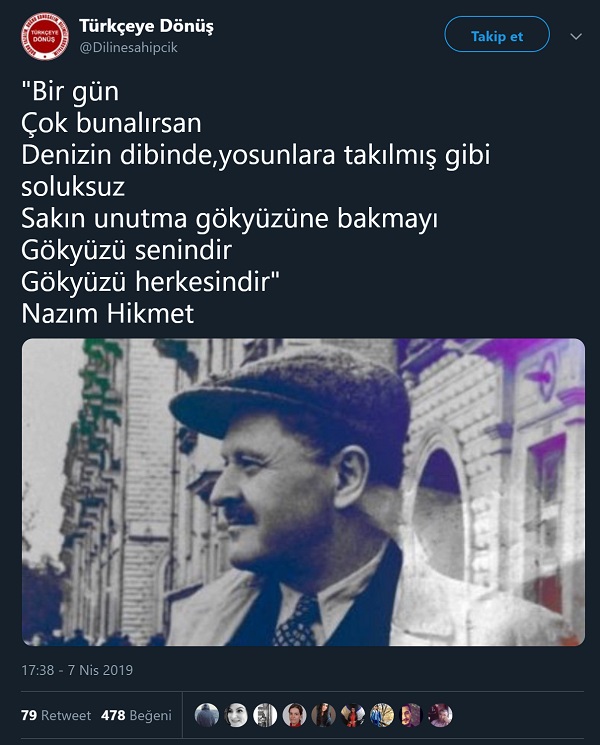600x745 pixels.
Task: Open fourth liker avatar of woman in red top
Action: coord(295,715)
